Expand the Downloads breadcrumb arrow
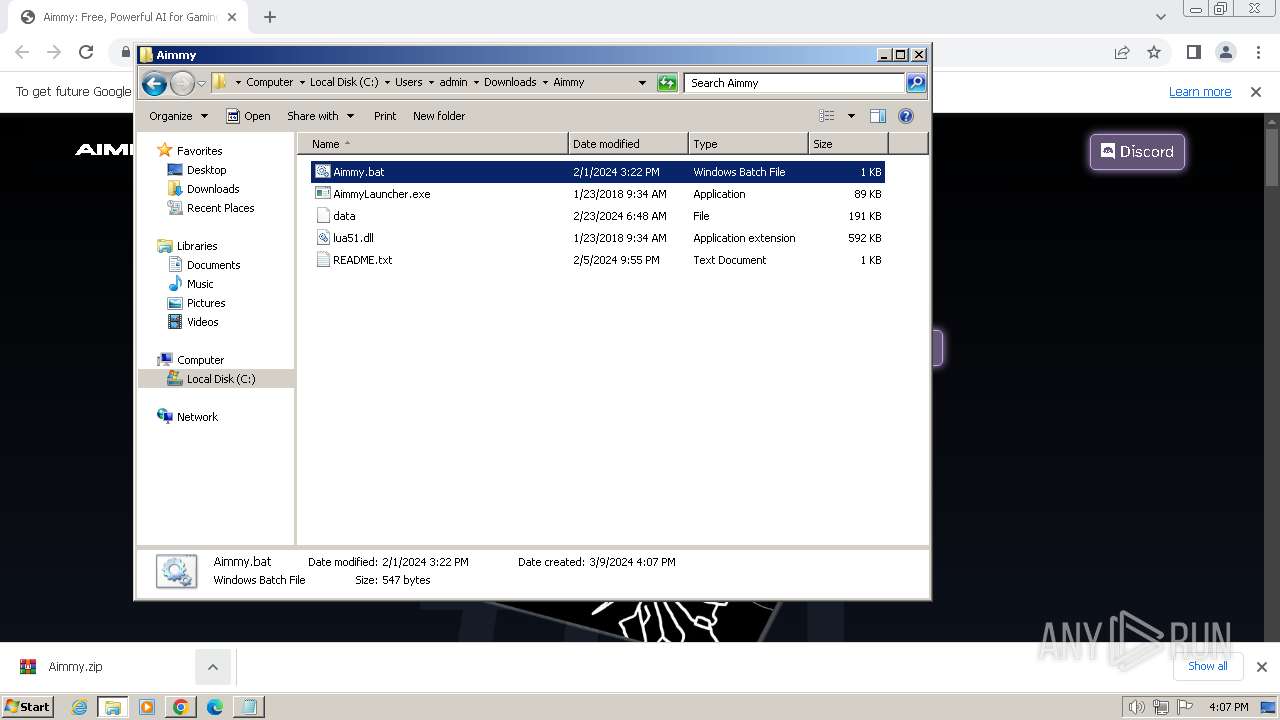The width and height of the screenshot is (1280, 720). (545, 83)
